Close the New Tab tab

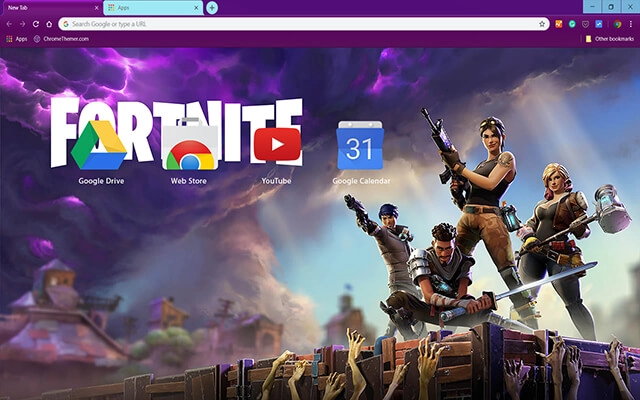[96, 8]
